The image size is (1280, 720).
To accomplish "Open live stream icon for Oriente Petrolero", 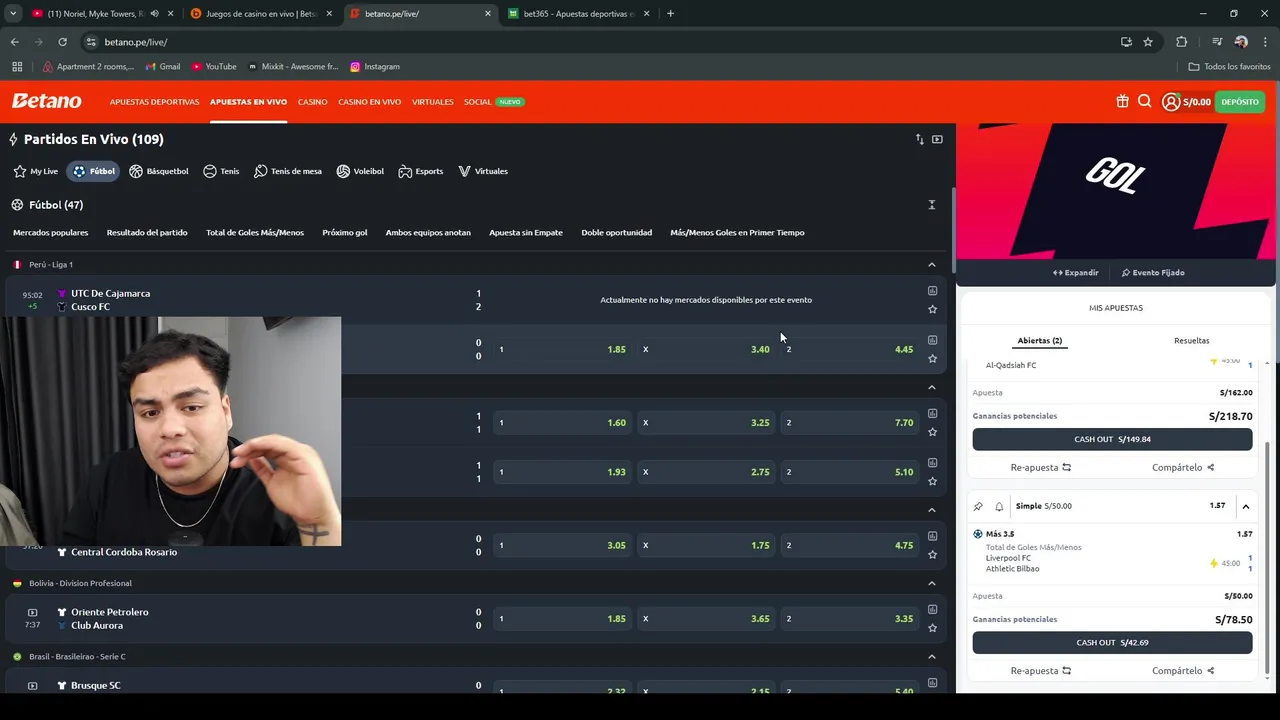I will click(x=32, y=612).
